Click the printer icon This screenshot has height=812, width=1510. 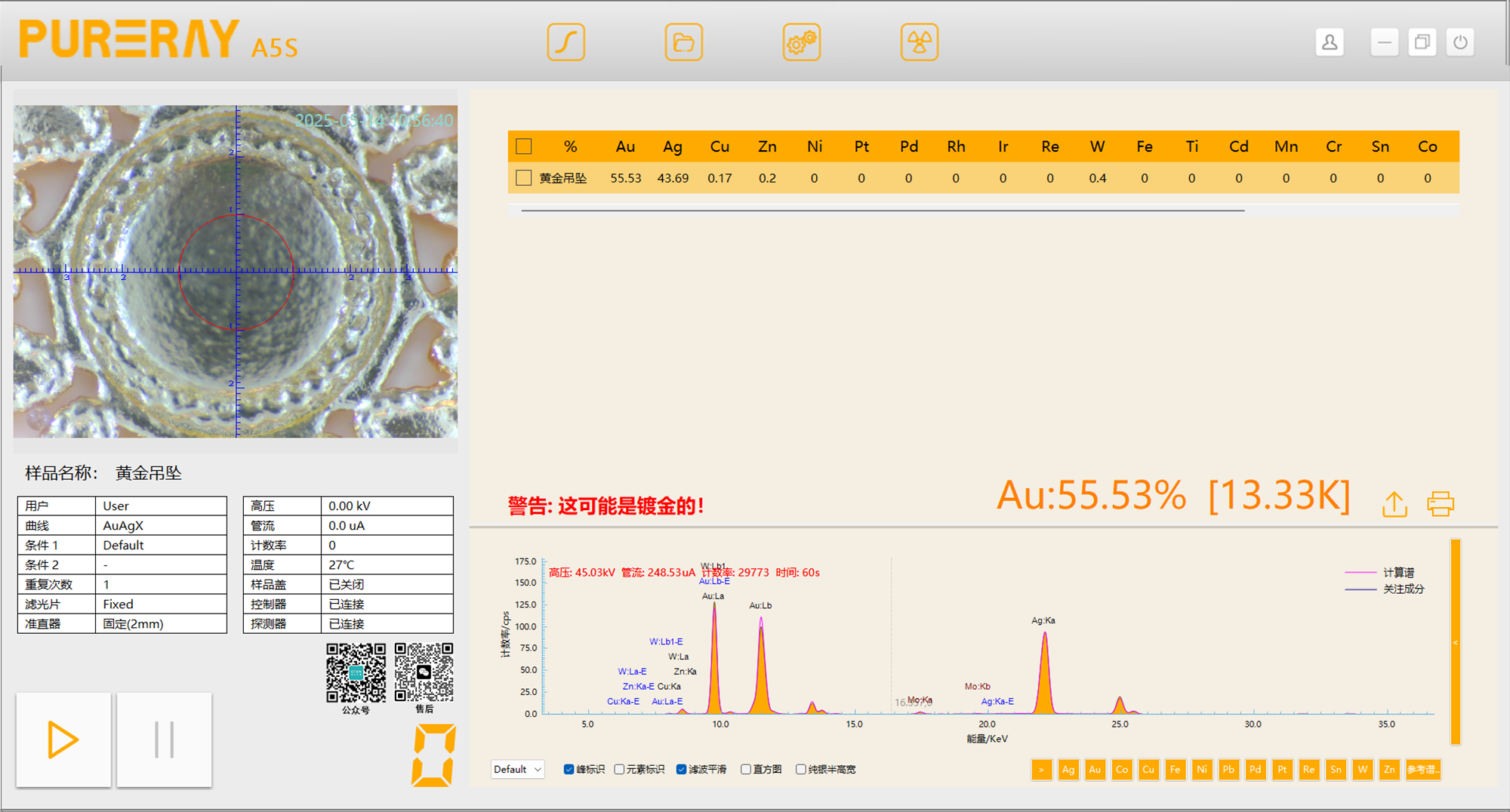coord(1440,504)
